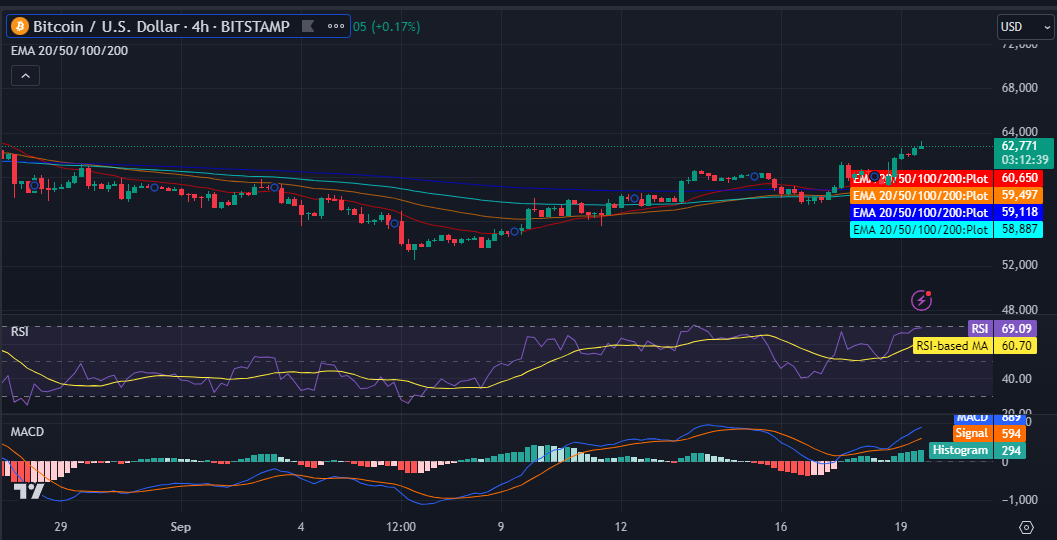
Task: Open chart settings gear at bottom right
Action: [1026, 526]
